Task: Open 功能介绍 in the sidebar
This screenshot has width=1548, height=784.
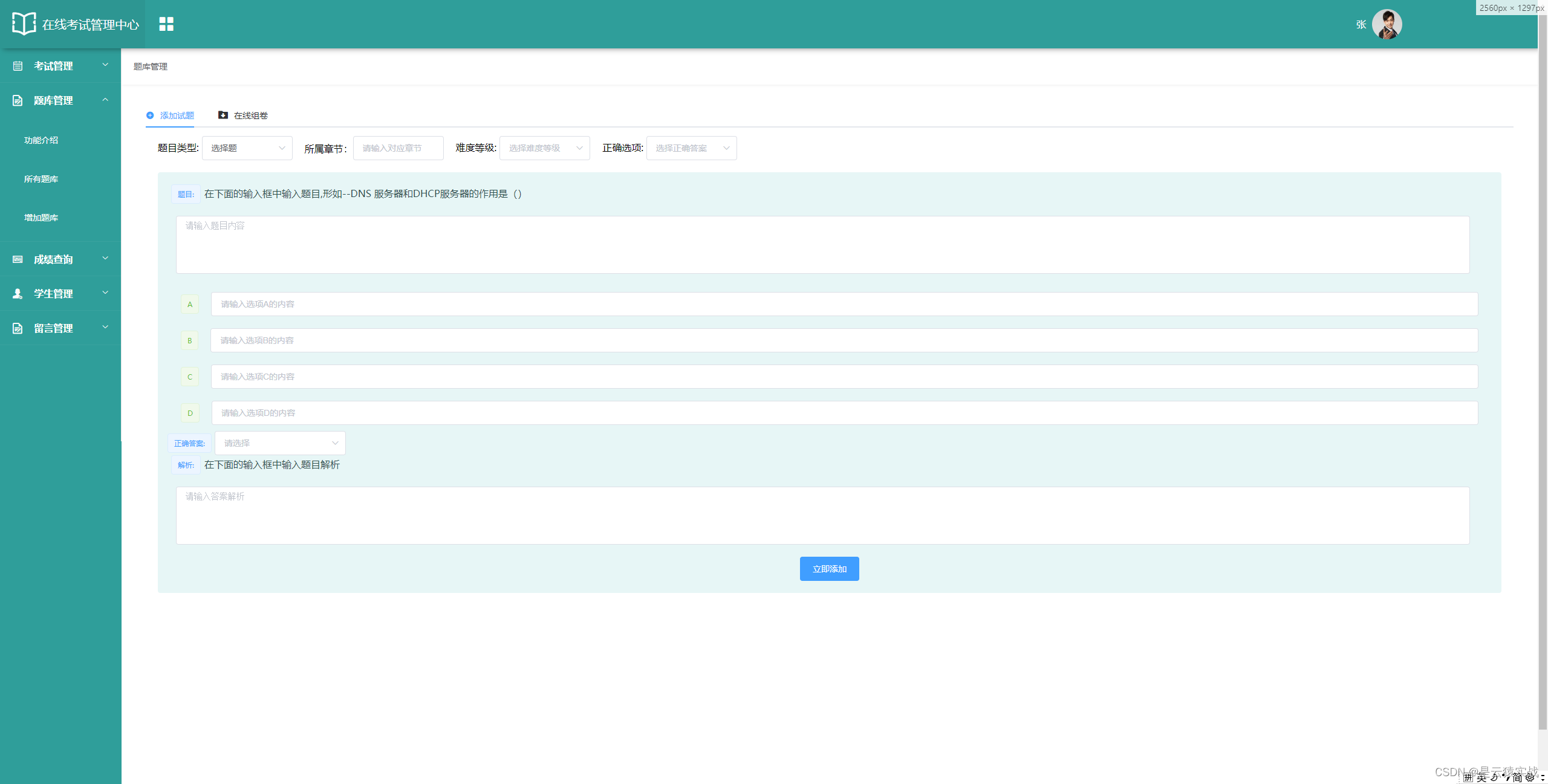Action: point(41,140)
